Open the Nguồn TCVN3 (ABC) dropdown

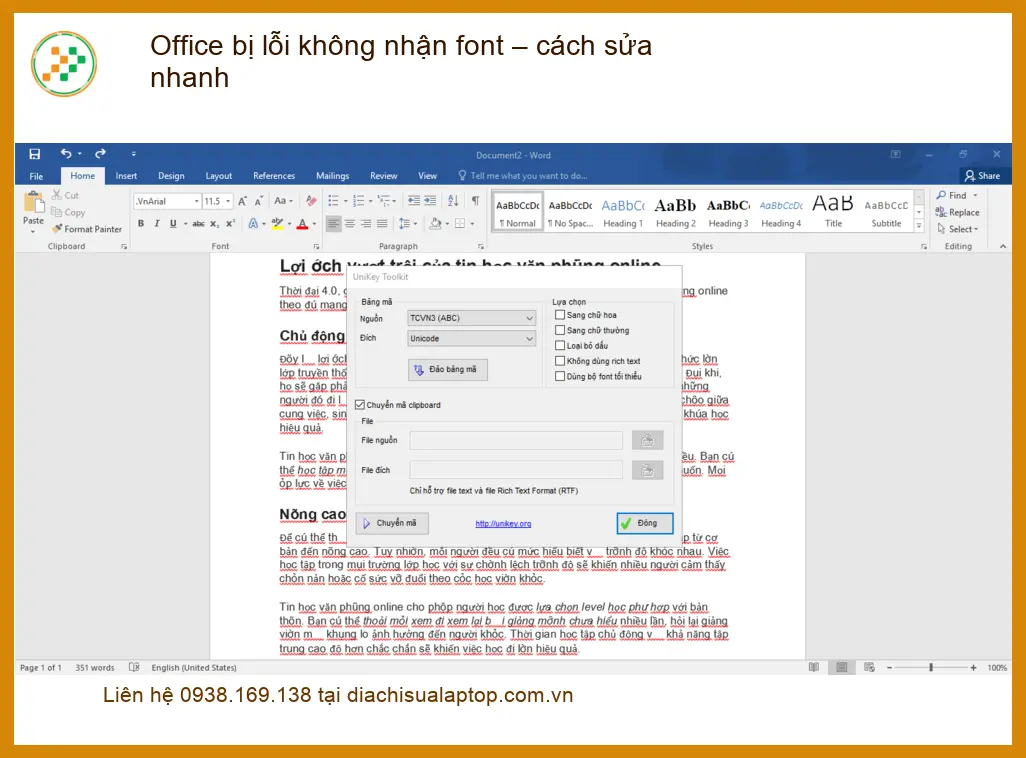point(471,318)
